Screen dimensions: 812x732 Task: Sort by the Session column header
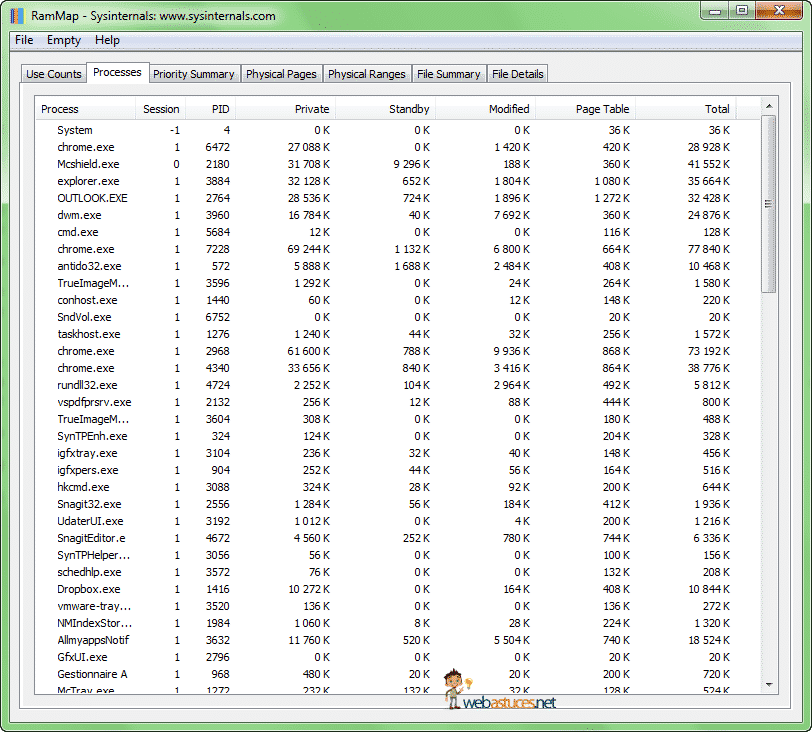[x=161, y=109]
